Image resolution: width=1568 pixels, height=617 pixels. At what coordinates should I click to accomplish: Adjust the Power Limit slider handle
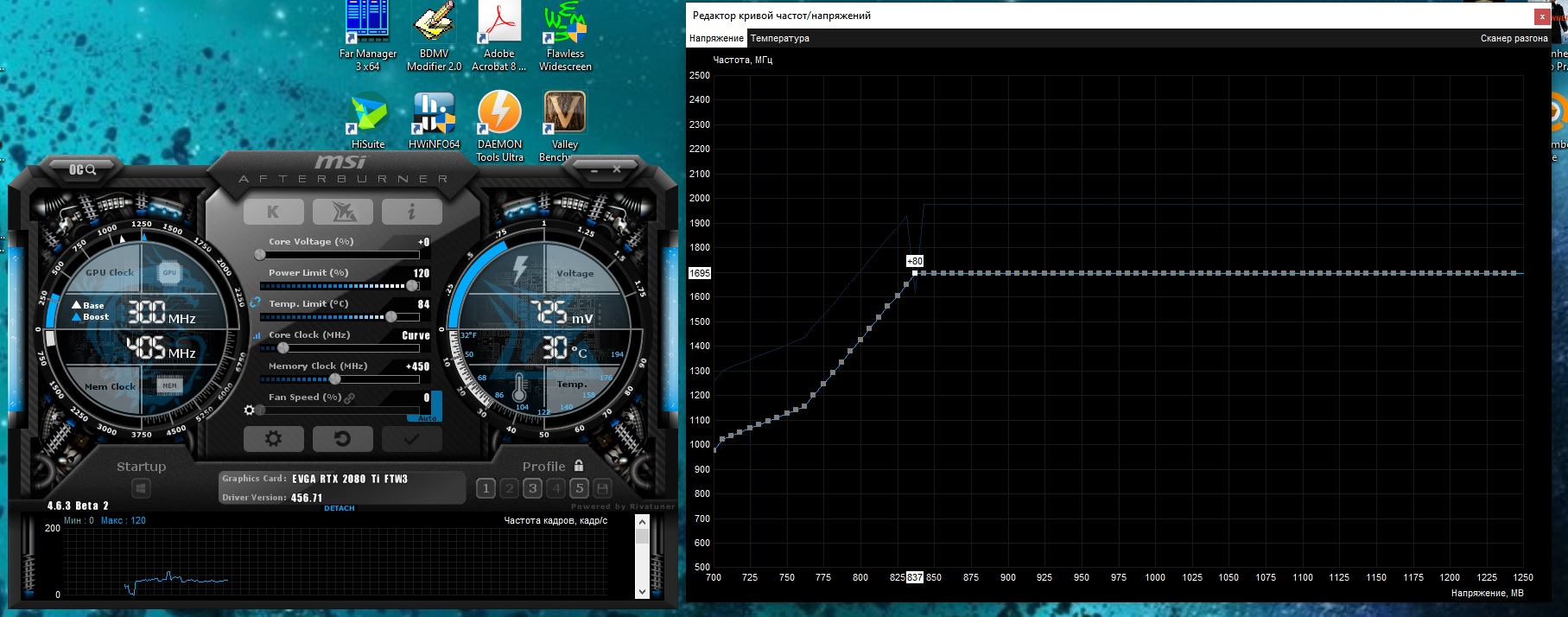coord(412,286)
